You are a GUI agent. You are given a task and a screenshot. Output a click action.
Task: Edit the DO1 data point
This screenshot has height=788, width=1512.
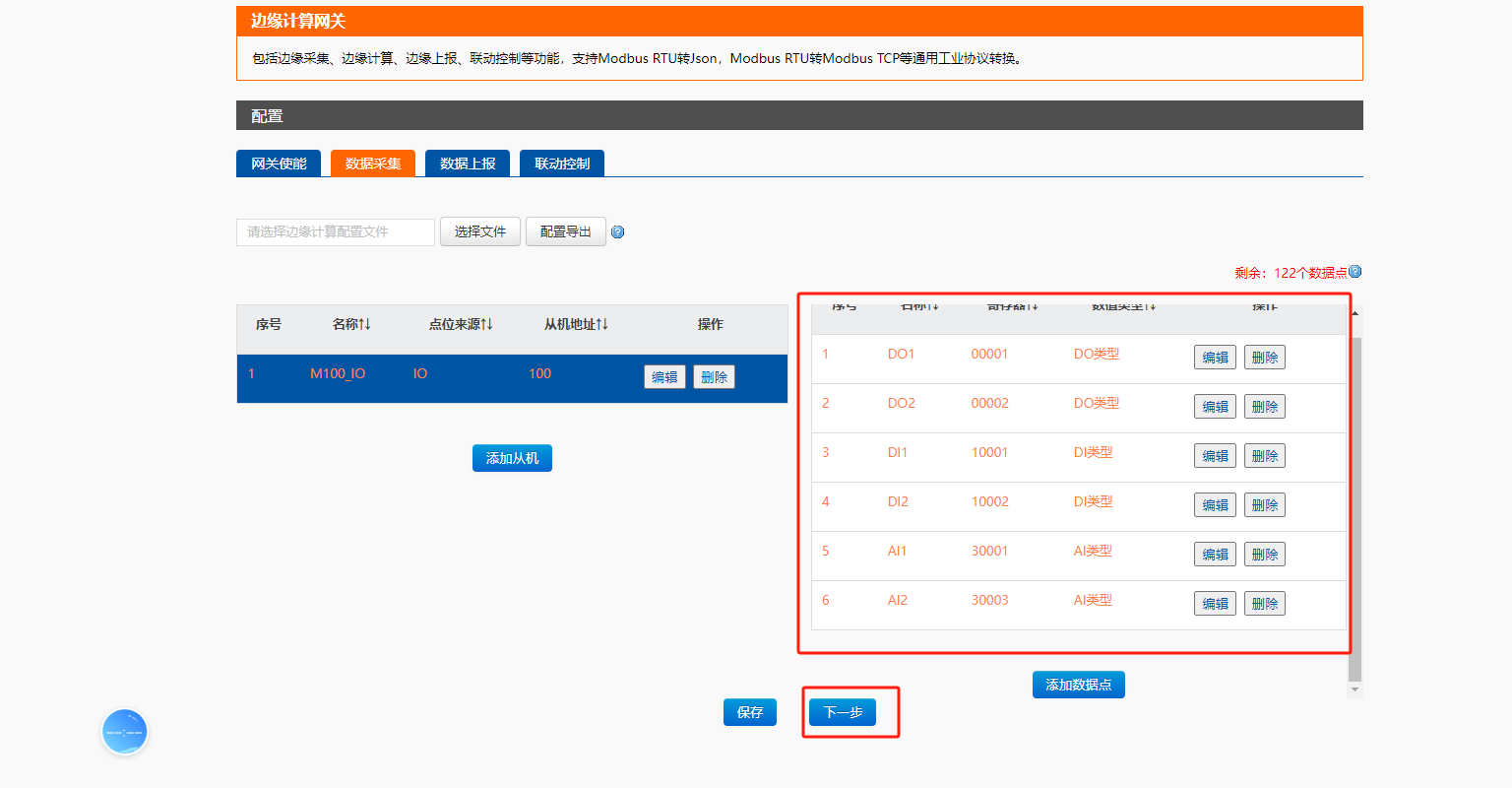coord(1215,357)
